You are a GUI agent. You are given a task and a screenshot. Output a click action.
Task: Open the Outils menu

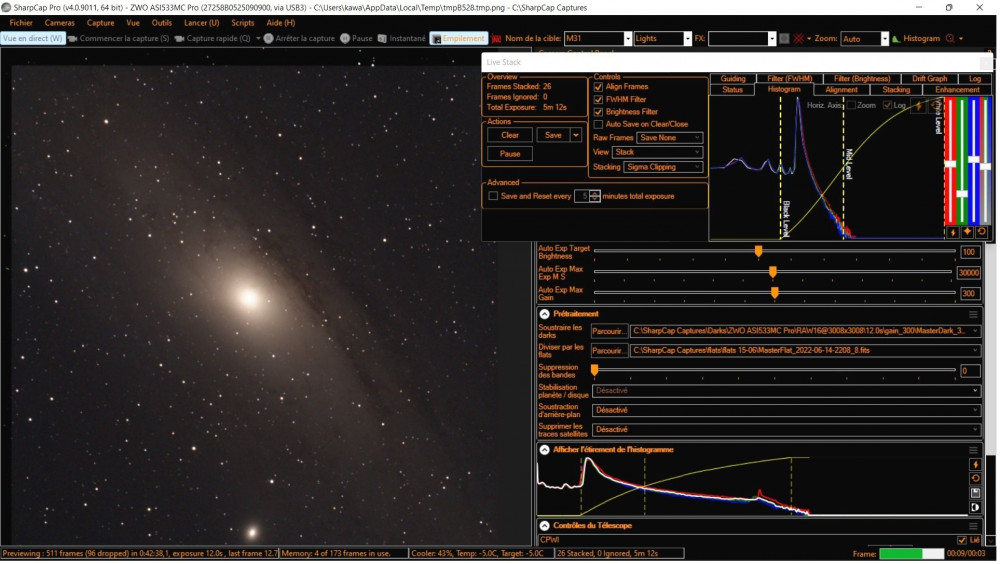pyautogui.click(x=161, y=23)
